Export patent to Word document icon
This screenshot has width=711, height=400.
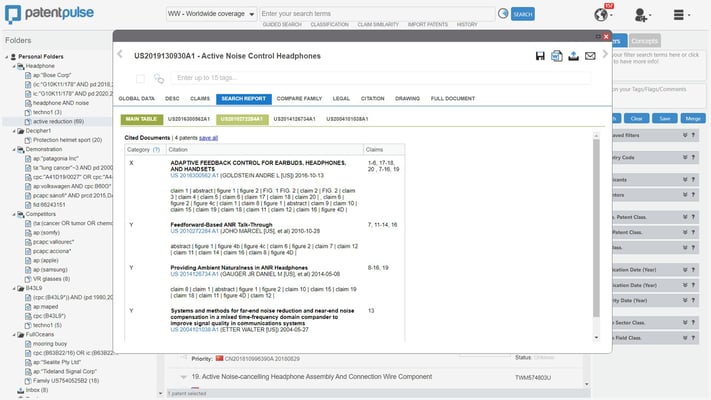tap(557, 56)
